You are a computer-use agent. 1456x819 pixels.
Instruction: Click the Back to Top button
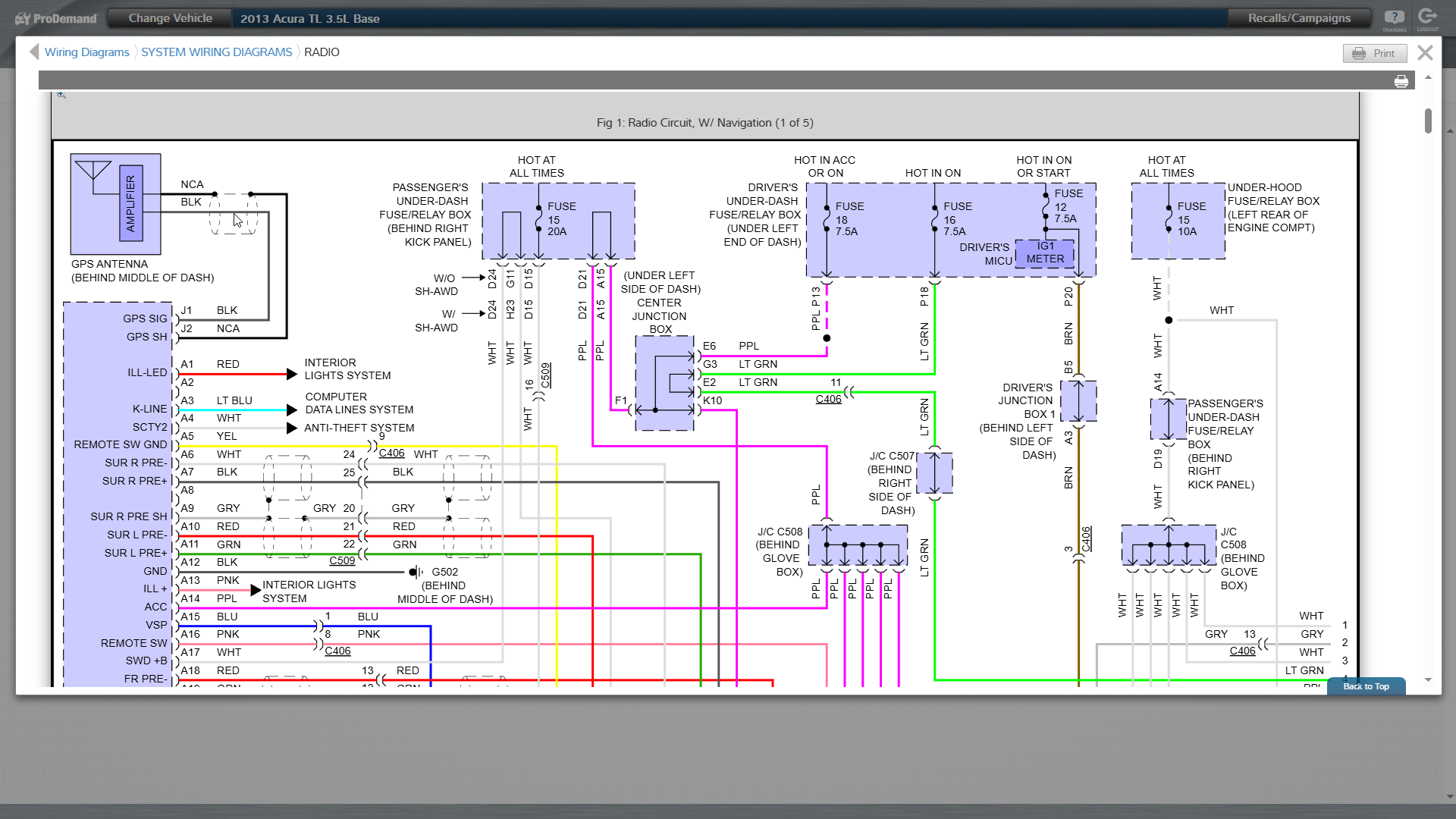click(x=1366, y=686)
